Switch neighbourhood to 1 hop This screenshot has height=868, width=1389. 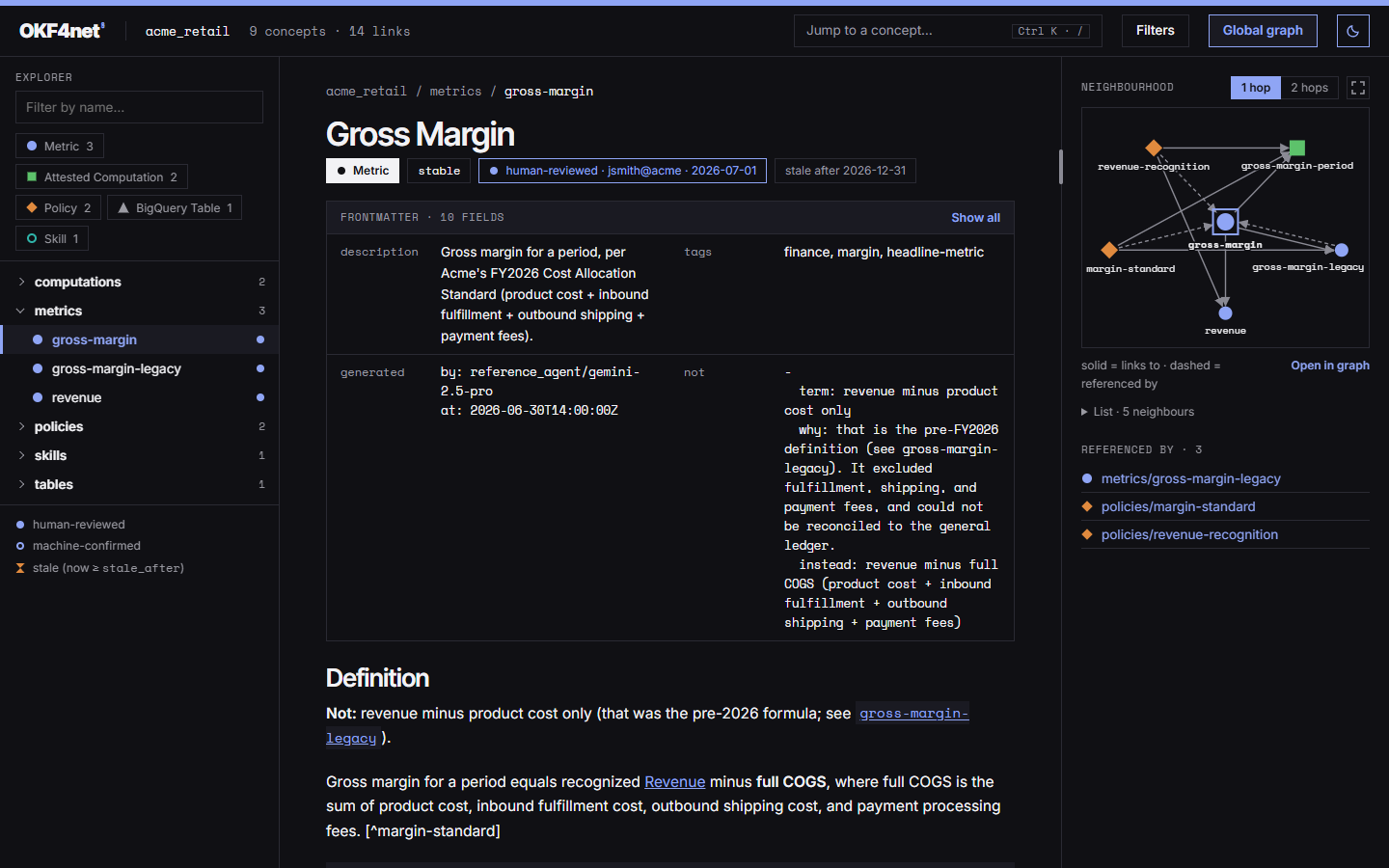tap(1256, 88)
